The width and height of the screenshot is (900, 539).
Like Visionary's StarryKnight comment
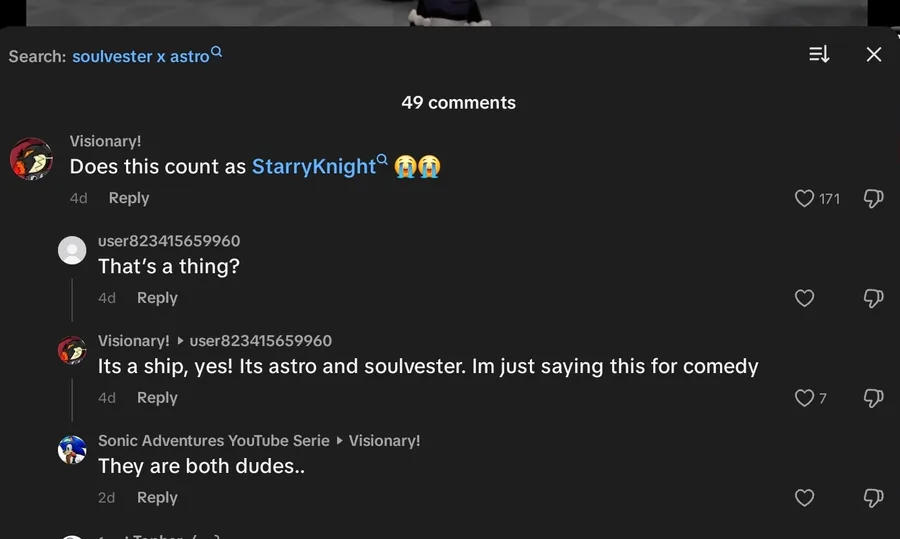point(805,199)
